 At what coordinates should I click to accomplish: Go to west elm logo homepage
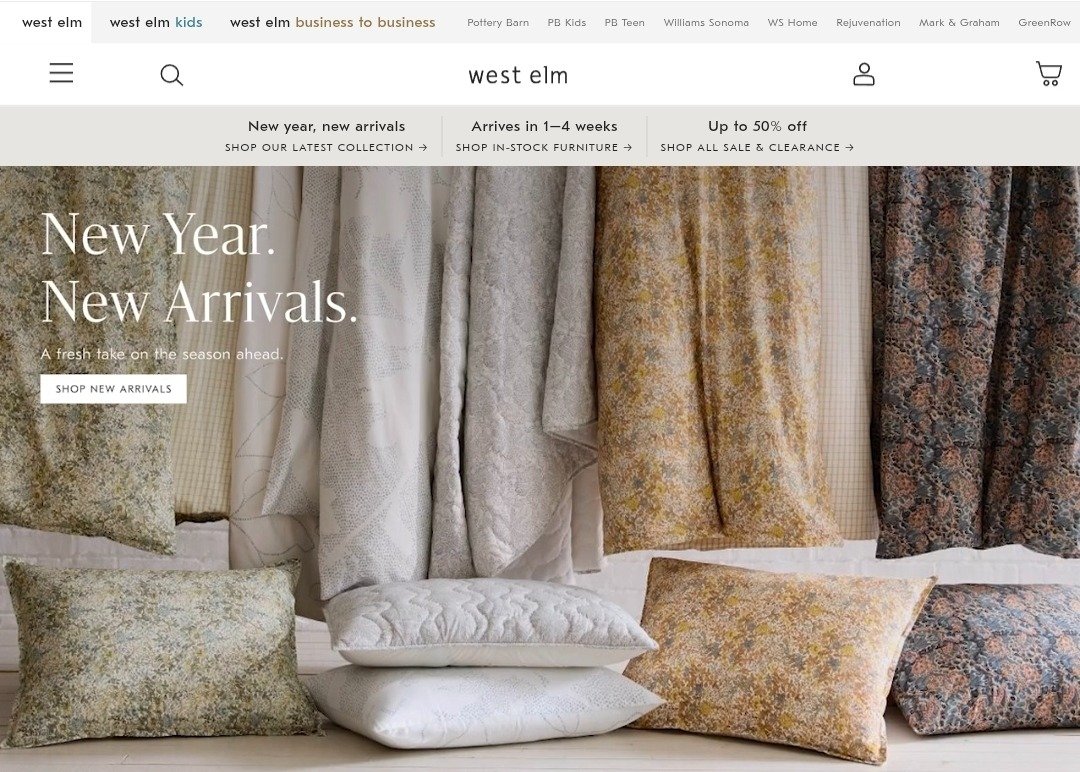click(518, 75)
